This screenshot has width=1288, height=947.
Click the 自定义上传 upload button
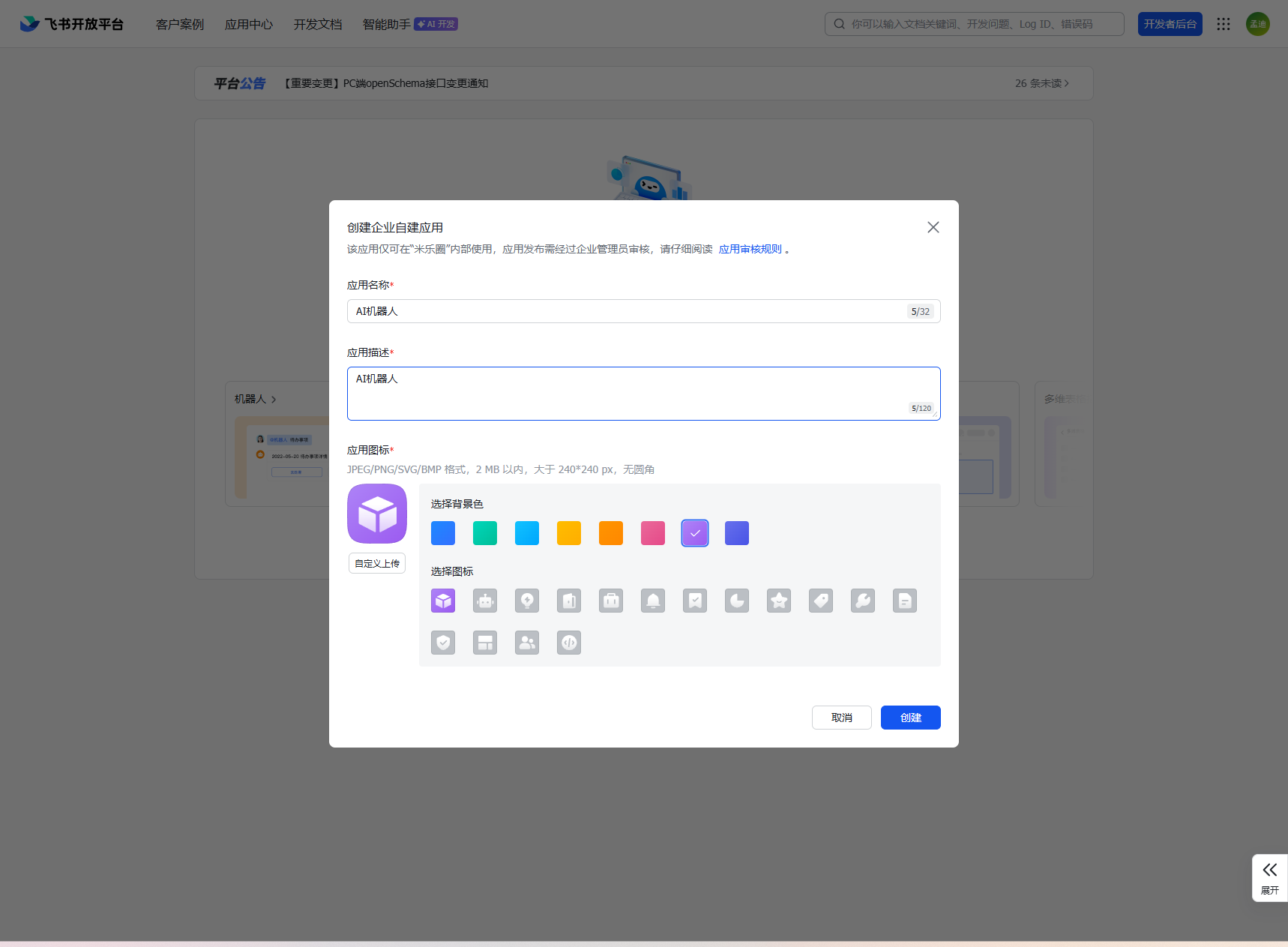[x=377, y=563]
